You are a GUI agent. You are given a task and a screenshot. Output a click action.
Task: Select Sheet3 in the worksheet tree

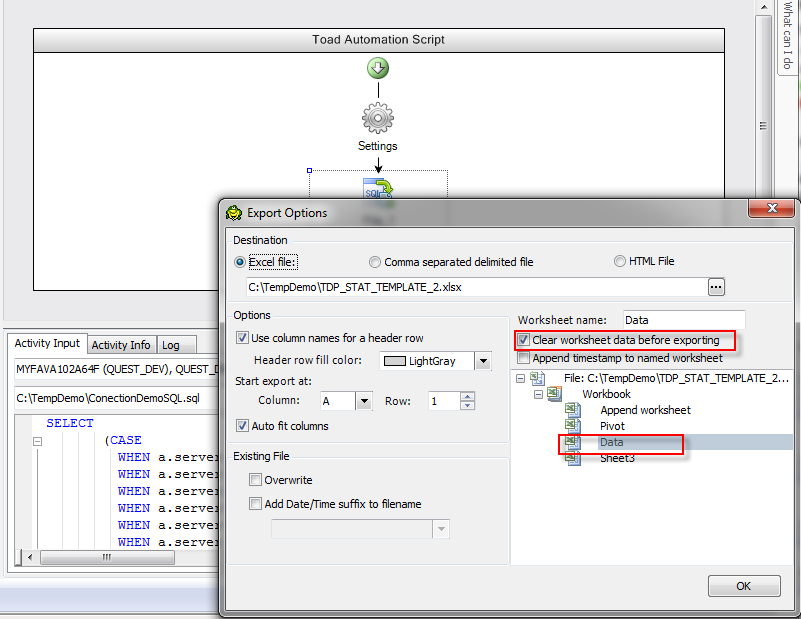click(x=617, y=458)
